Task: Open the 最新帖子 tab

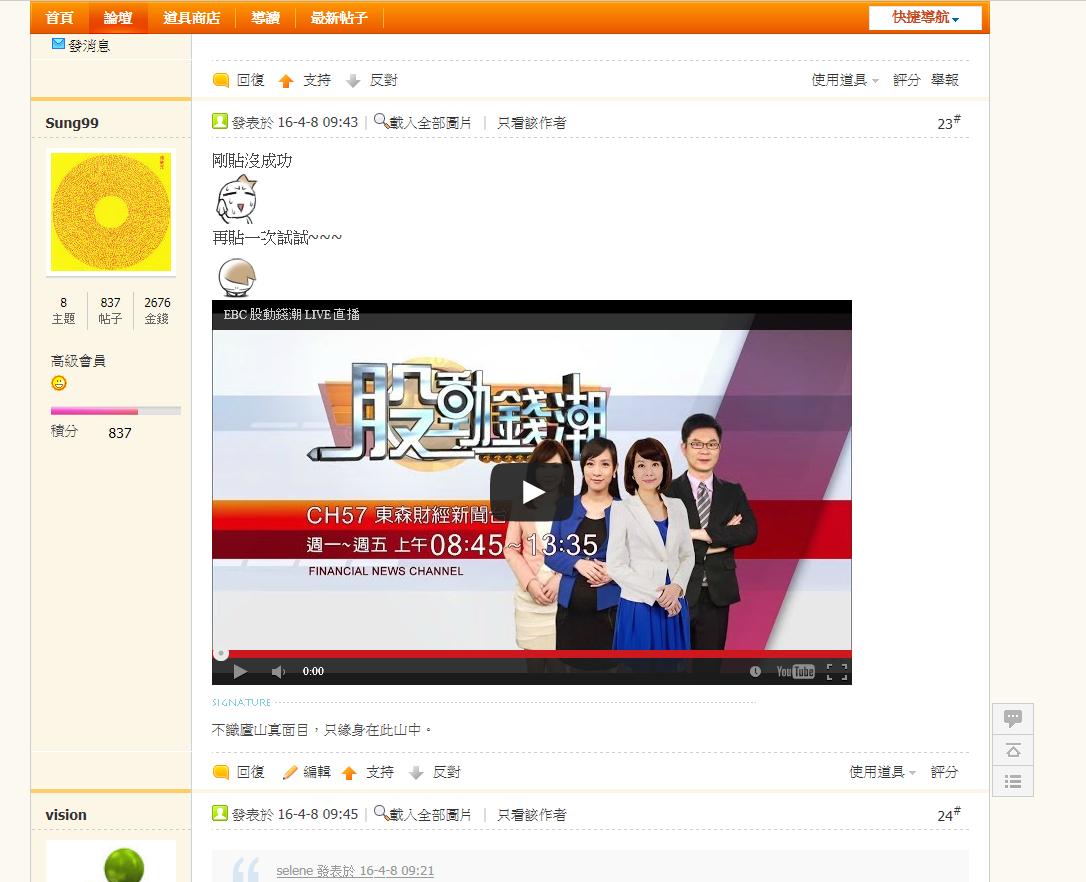Action: coord(339,17)
